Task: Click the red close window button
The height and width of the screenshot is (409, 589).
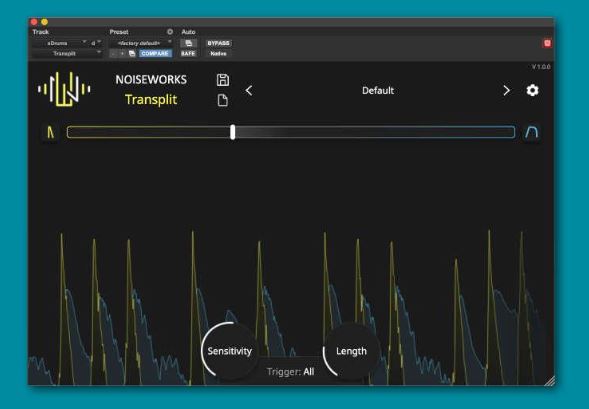Action: pos(34,22)
